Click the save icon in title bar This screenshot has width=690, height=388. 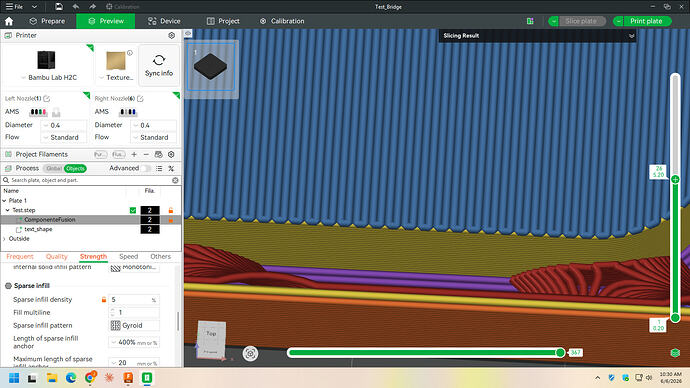59,7
